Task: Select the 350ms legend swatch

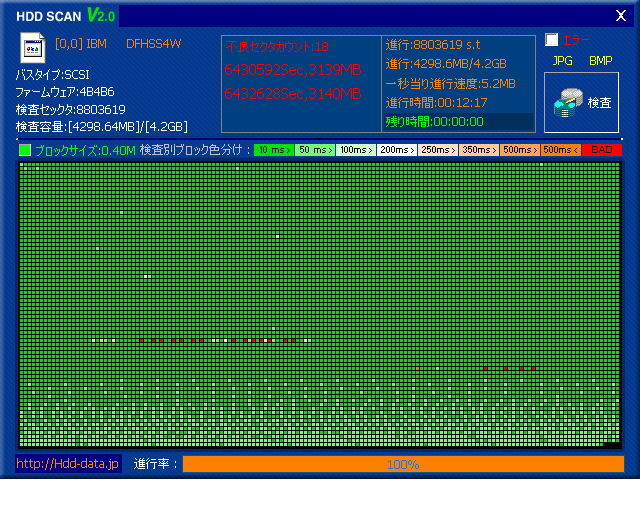Action: click(477, 150)
